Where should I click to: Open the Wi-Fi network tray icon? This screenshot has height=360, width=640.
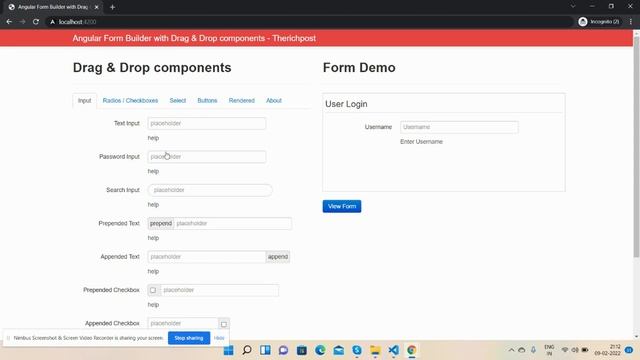(565, 350)
